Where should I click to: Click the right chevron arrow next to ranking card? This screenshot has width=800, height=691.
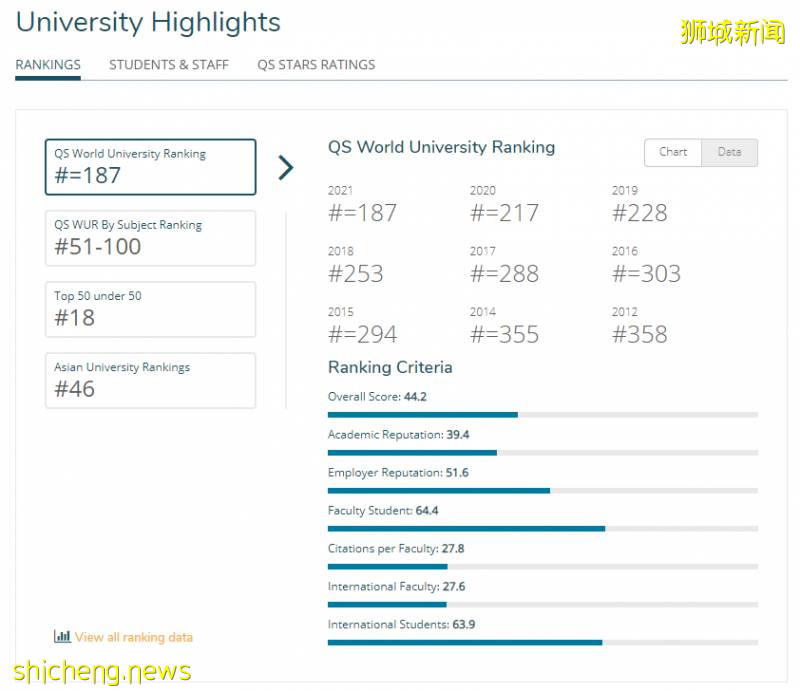pos(286,167)
